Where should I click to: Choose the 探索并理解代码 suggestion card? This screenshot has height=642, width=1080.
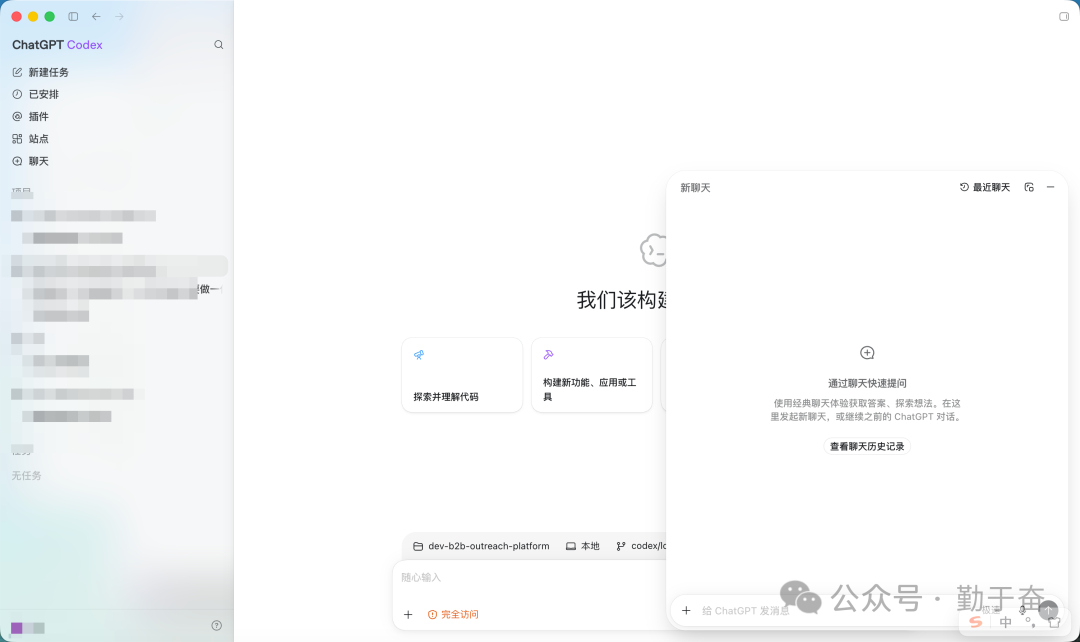point(462,375)
